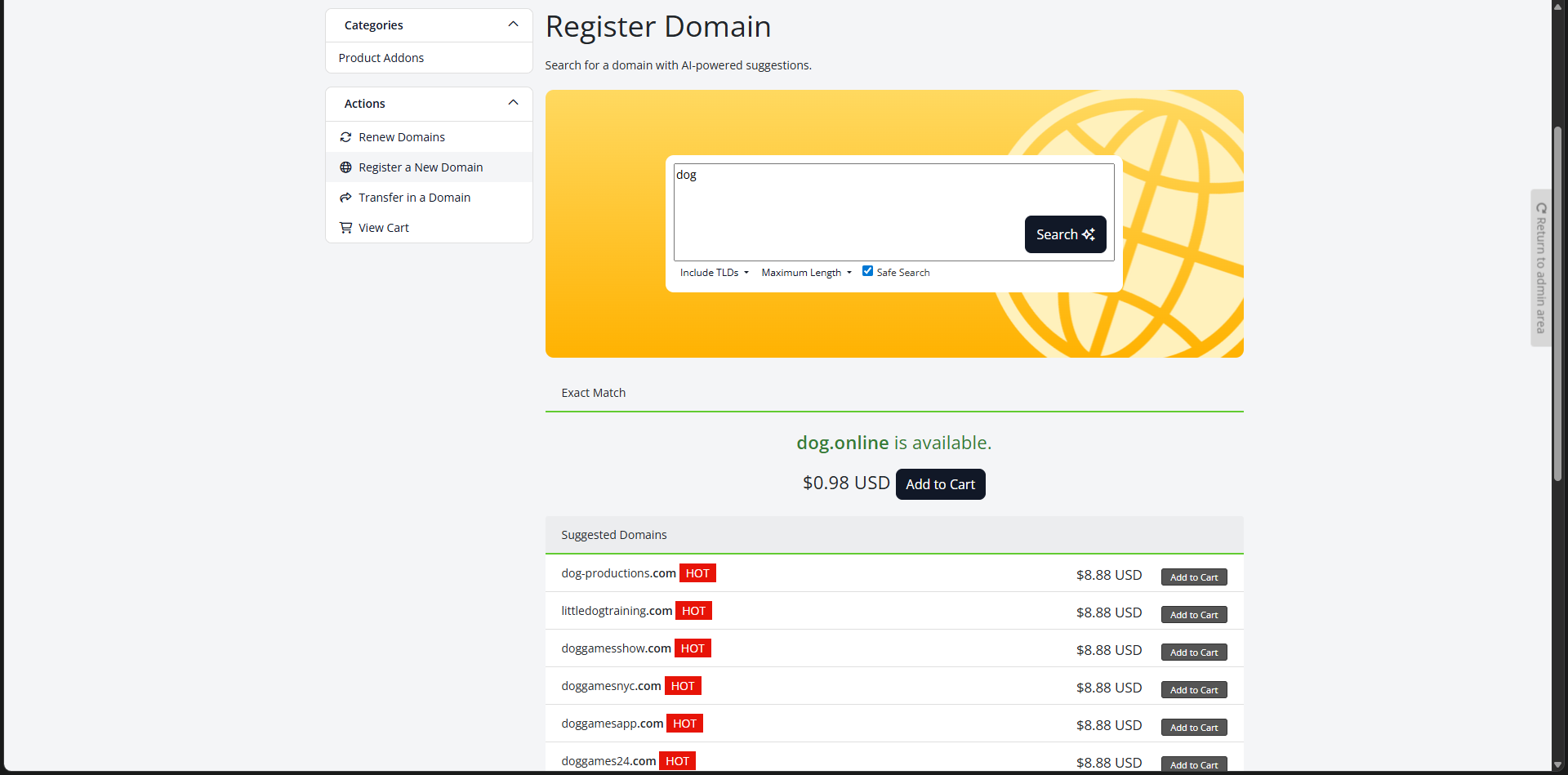Click the Return to admin area icon

tap(1541, 208)
